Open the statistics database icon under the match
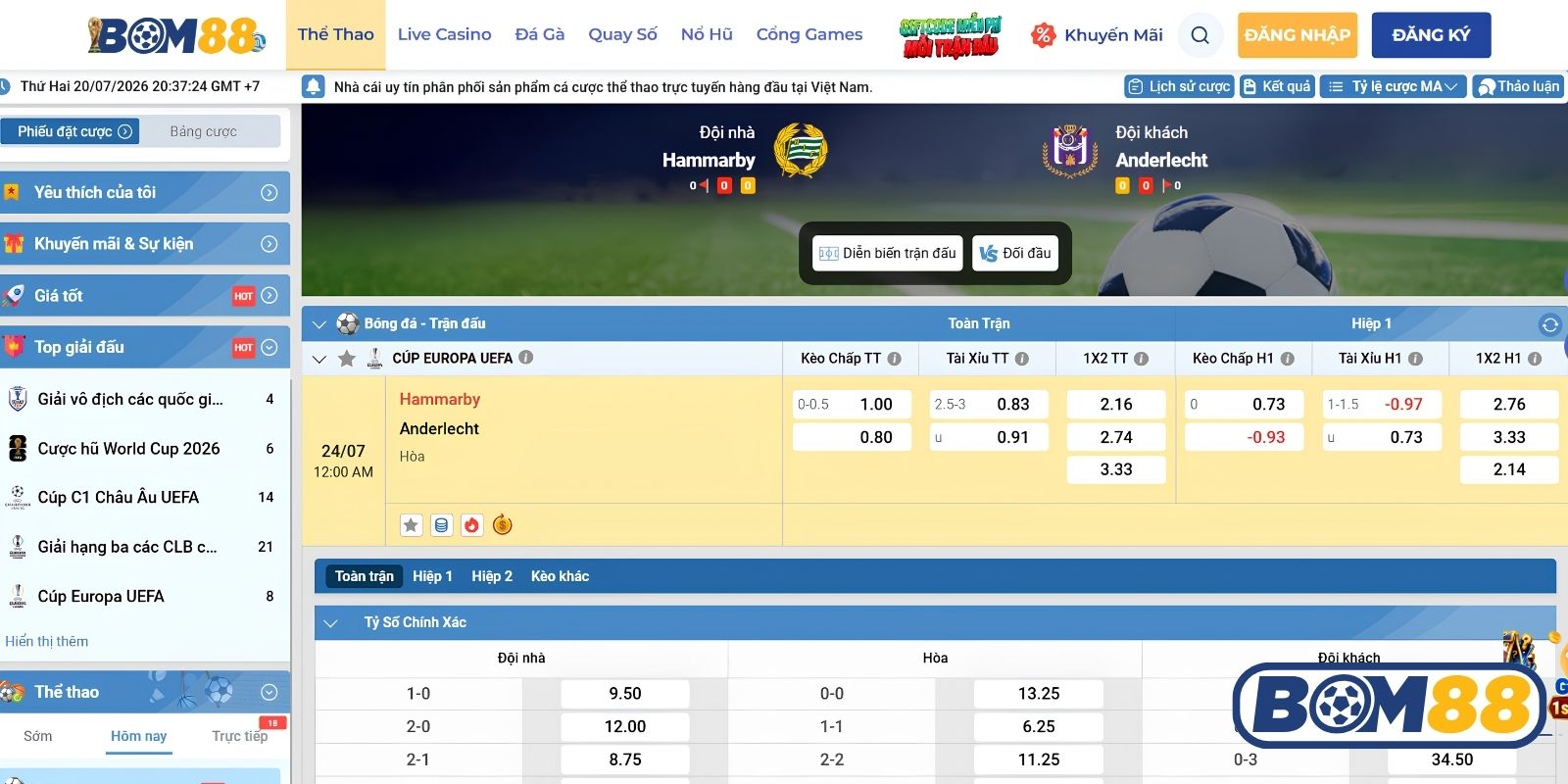This screenshot has height=784, width=1568. [441, 525]
